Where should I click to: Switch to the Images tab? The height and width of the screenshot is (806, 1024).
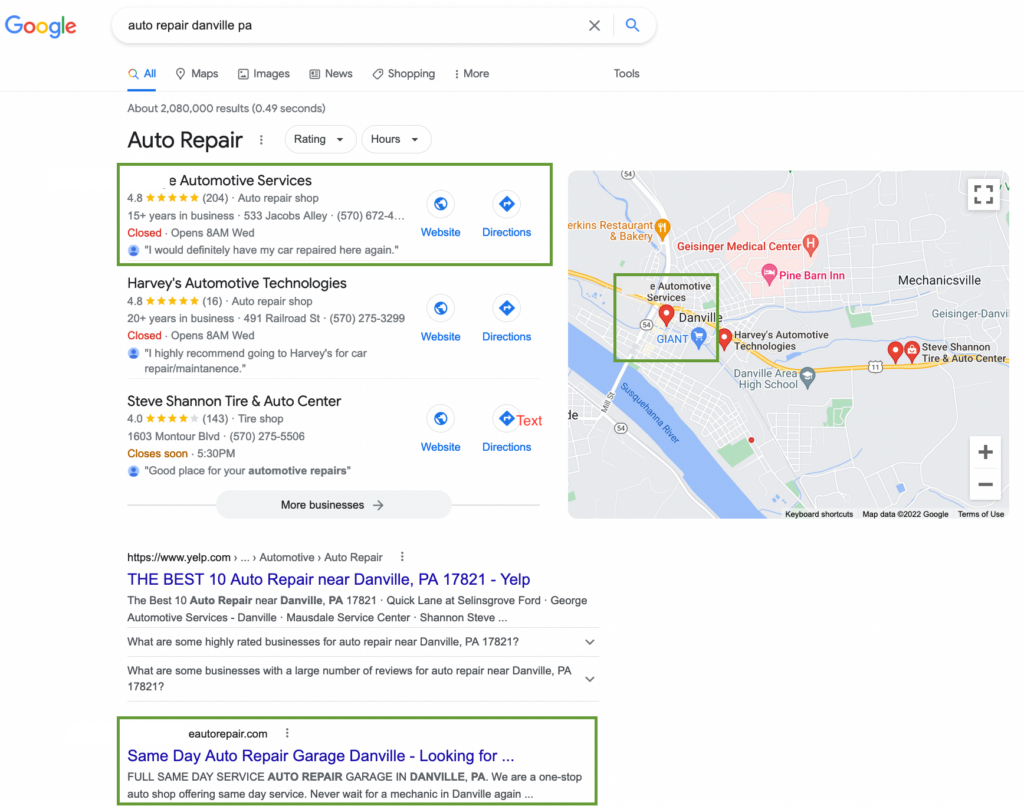[x=264, y=74]
